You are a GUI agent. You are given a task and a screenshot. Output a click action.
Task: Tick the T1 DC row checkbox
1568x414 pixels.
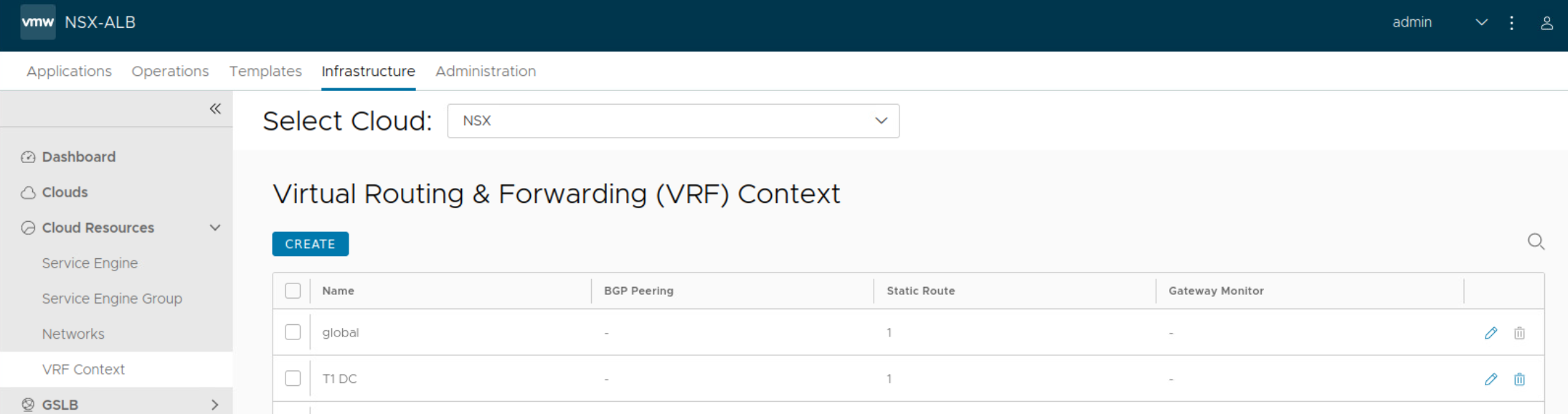[293, 378]
